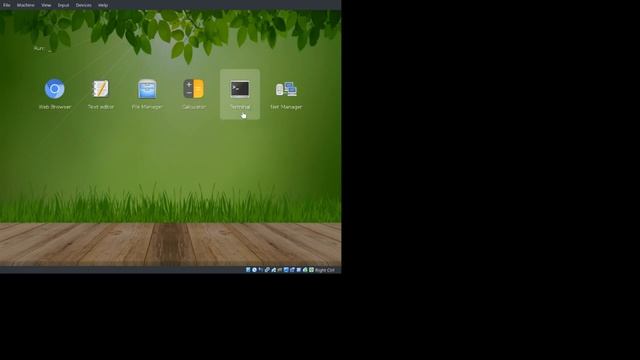Click the network status bar indicator
This screenshot has height=360, width=640.
click(x=267, y=270)
